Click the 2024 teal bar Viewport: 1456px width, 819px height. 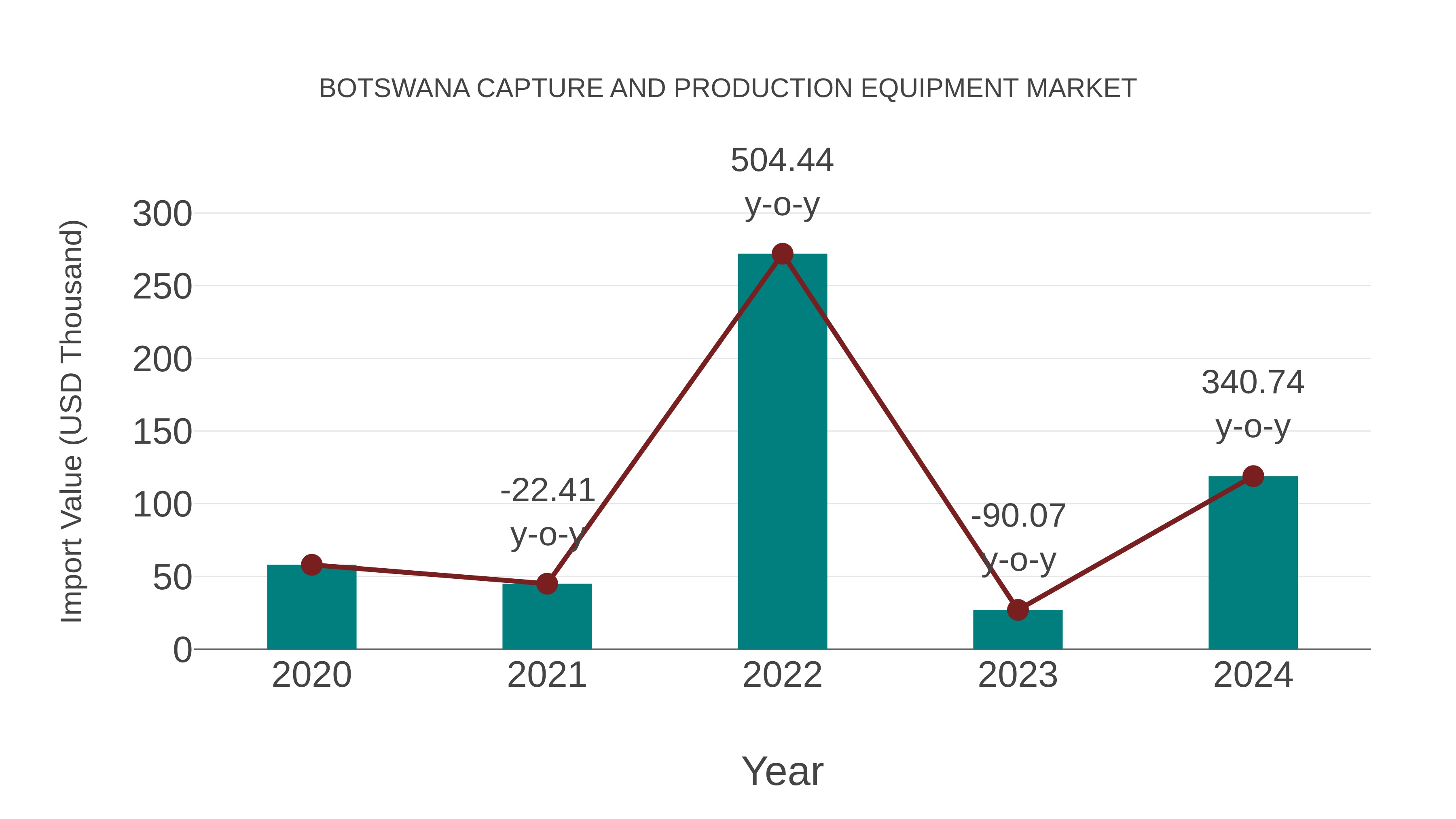pos(1253,563)
